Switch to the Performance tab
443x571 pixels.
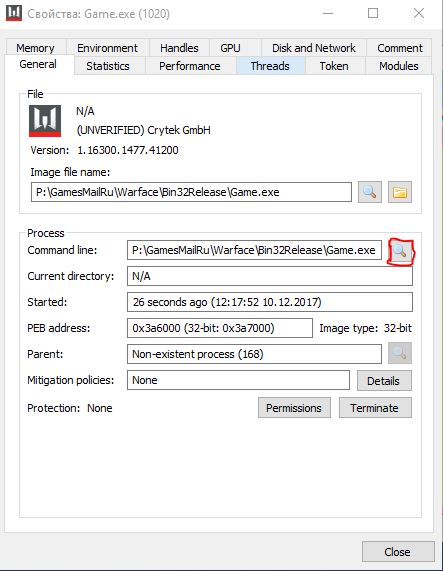(190, 66)
